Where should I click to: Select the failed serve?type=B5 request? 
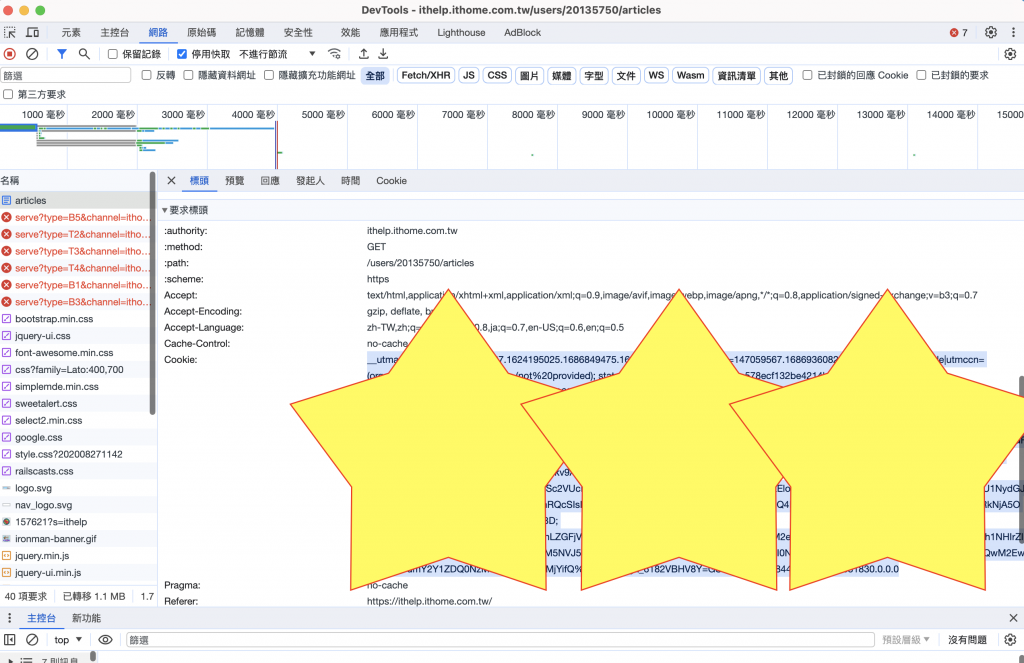point(75,218)
